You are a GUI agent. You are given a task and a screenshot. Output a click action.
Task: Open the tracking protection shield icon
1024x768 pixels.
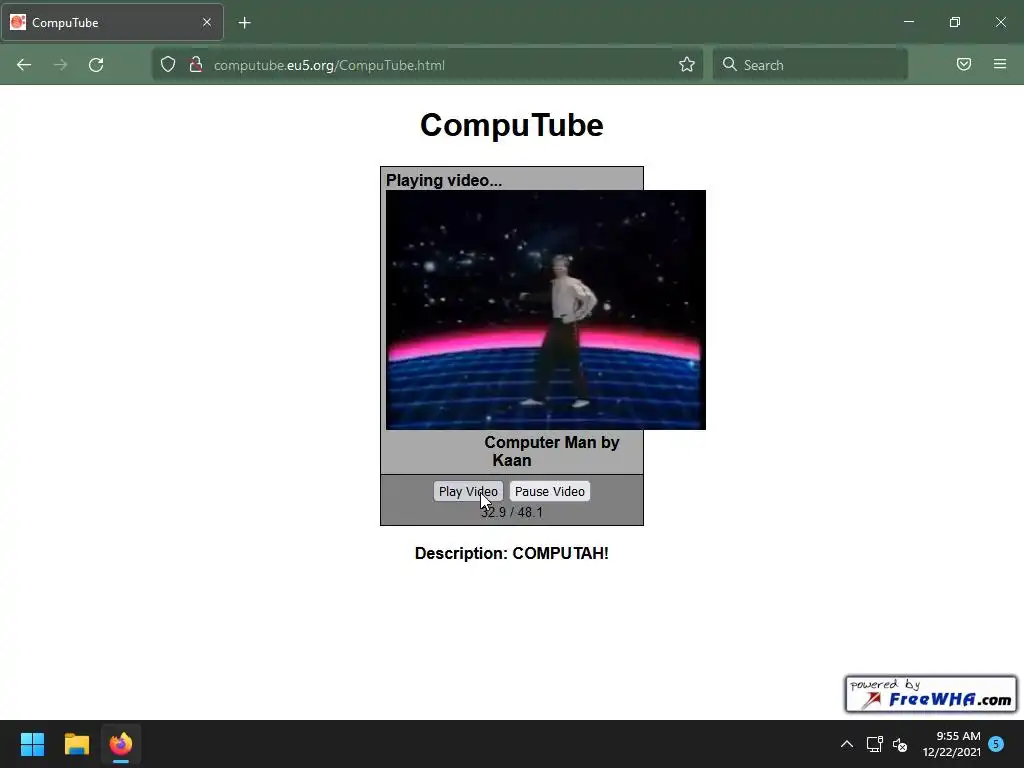point(168,65)
